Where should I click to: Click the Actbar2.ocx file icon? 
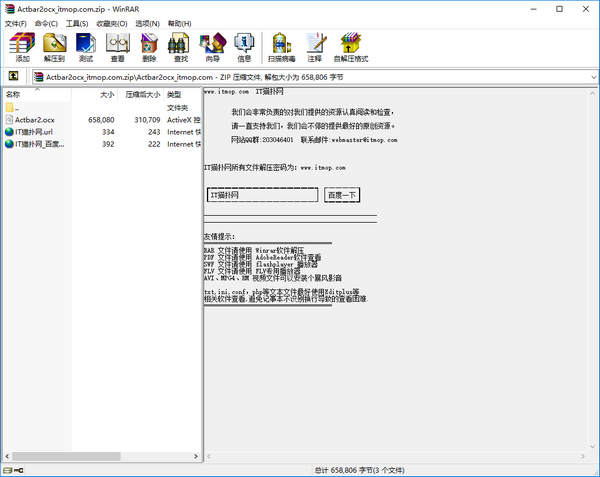coord(9,120)
